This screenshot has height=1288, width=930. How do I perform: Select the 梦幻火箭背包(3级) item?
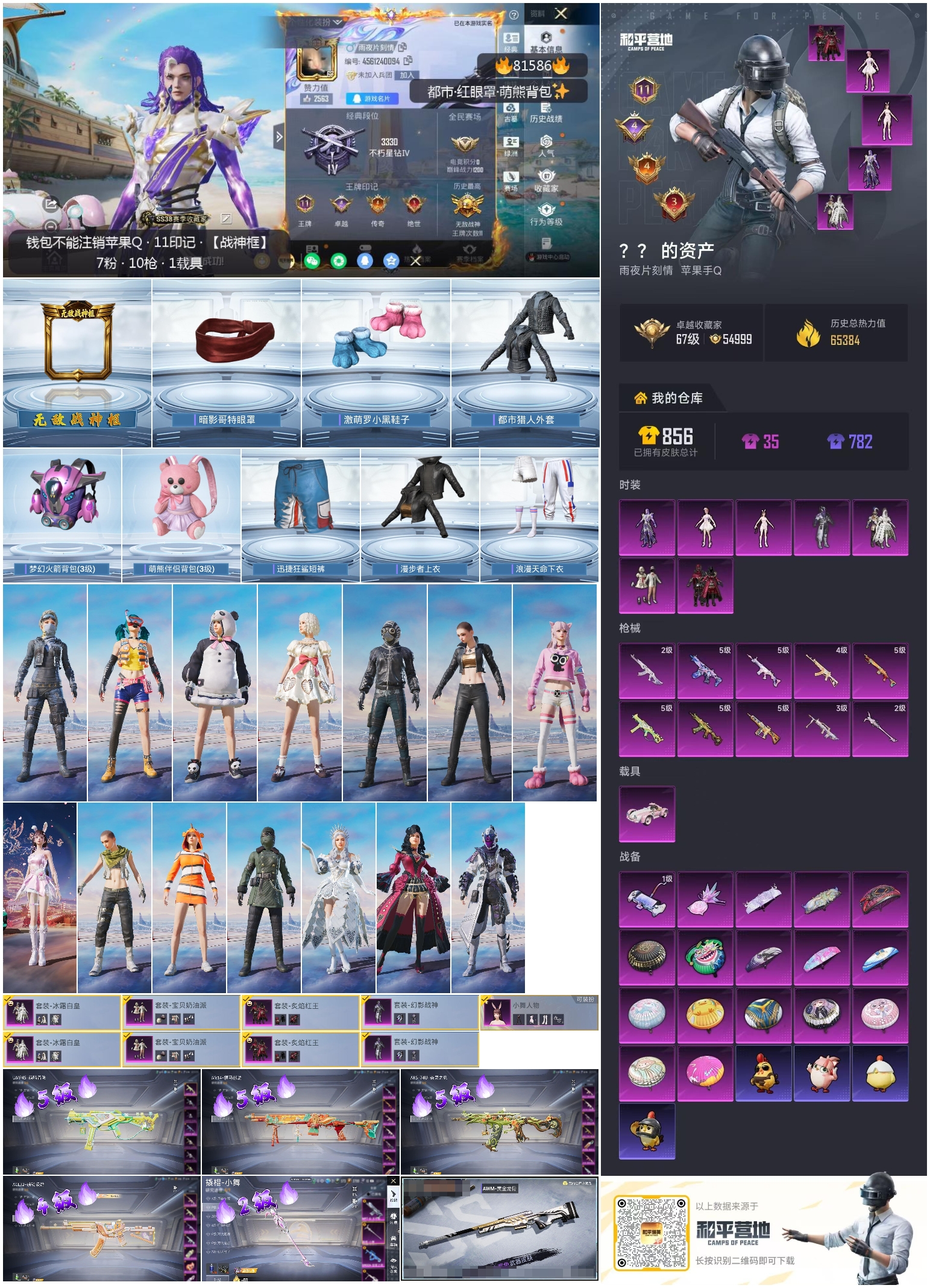[x=62, y=515]
